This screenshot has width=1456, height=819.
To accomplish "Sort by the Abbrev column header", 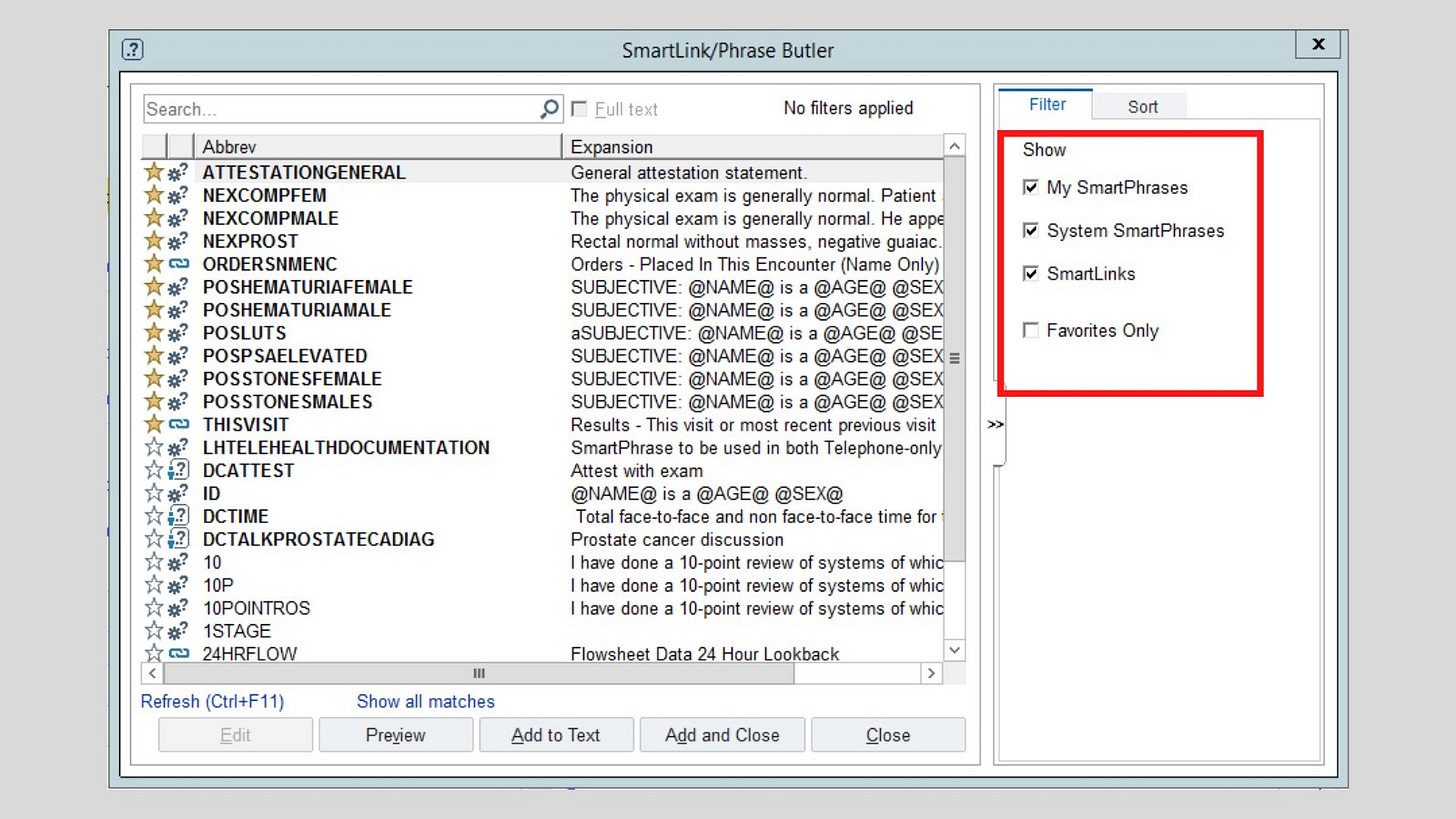I will (x=378, y=146).
